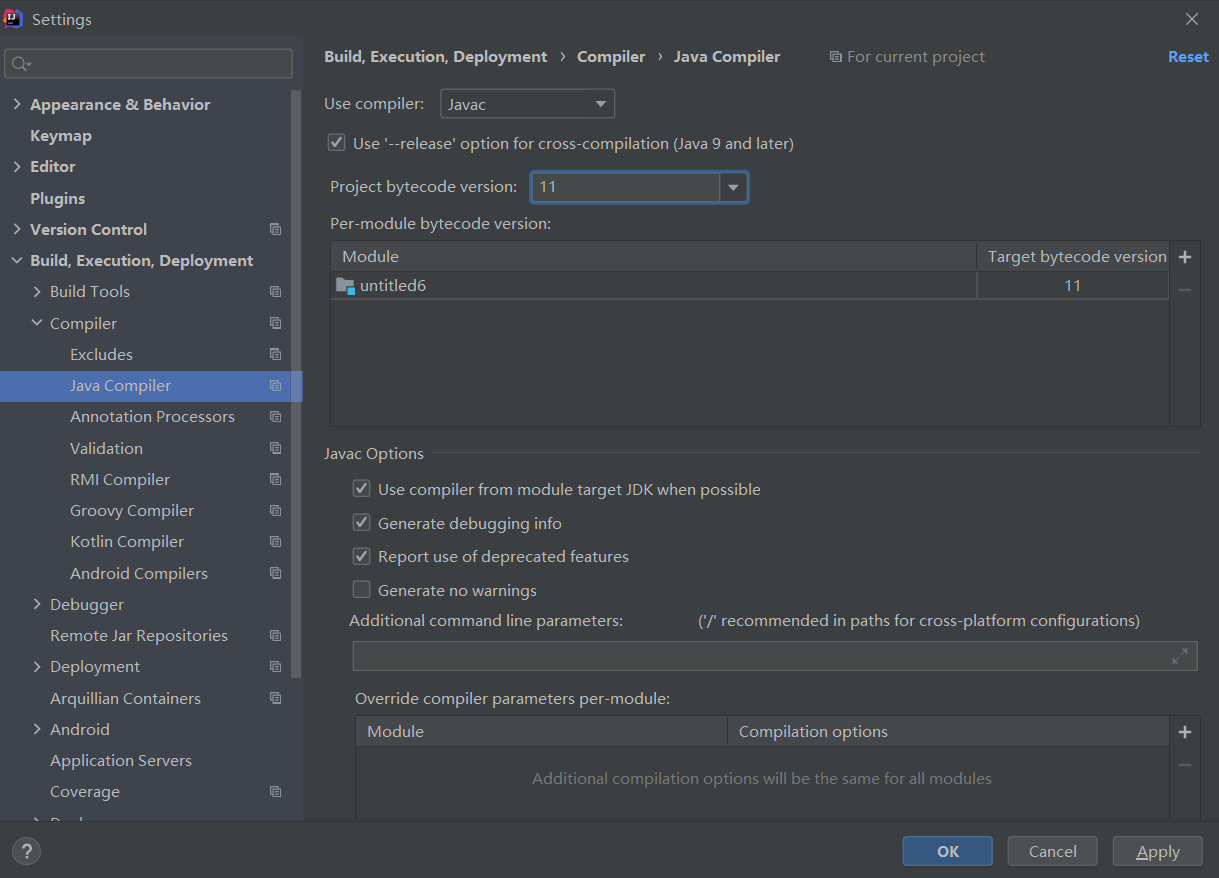
Task: Click the project-level icon beside Version Control
Action: coord(276,230)
